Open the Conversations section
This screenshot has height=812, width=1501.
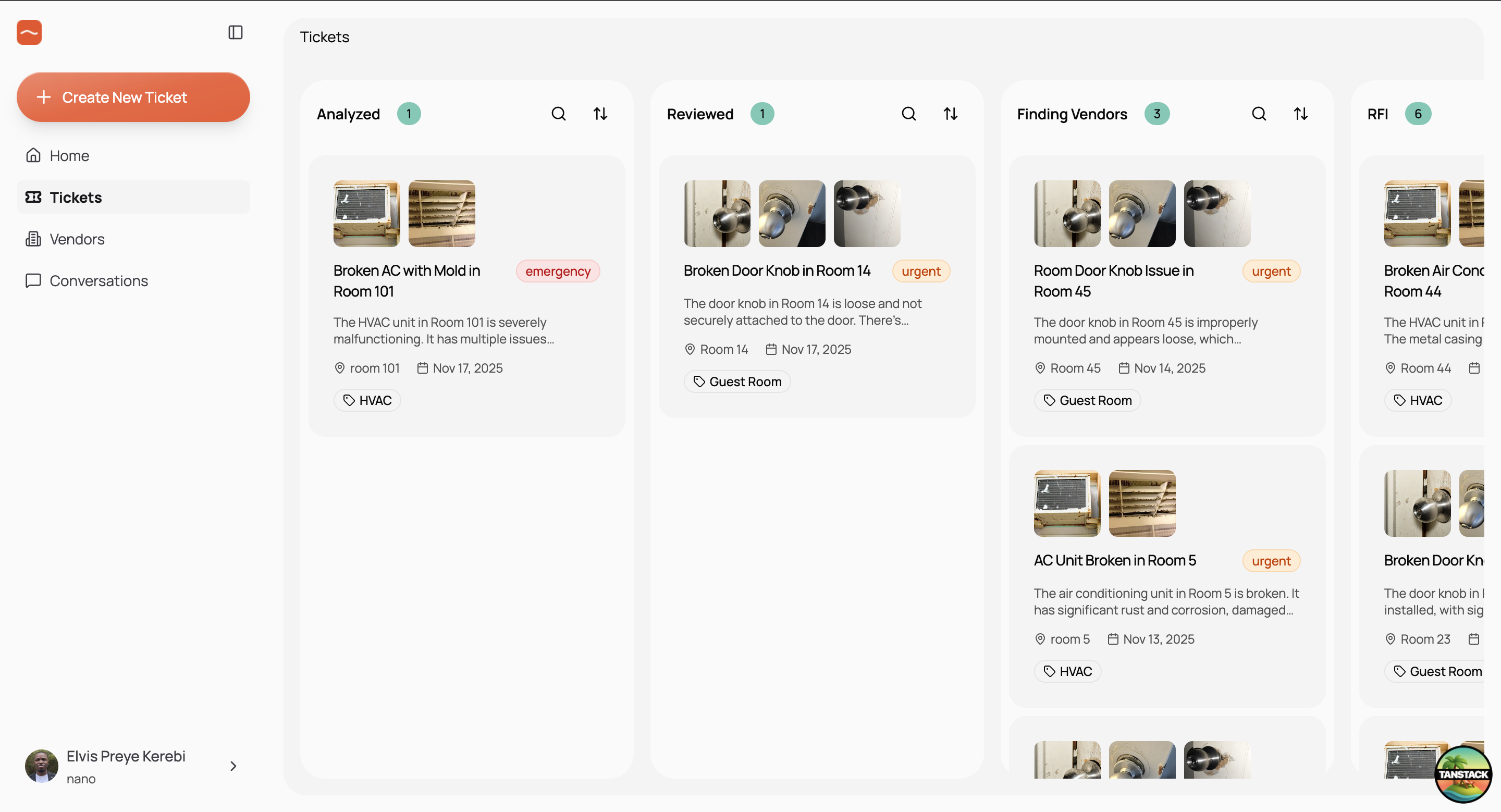click(98, 281)
